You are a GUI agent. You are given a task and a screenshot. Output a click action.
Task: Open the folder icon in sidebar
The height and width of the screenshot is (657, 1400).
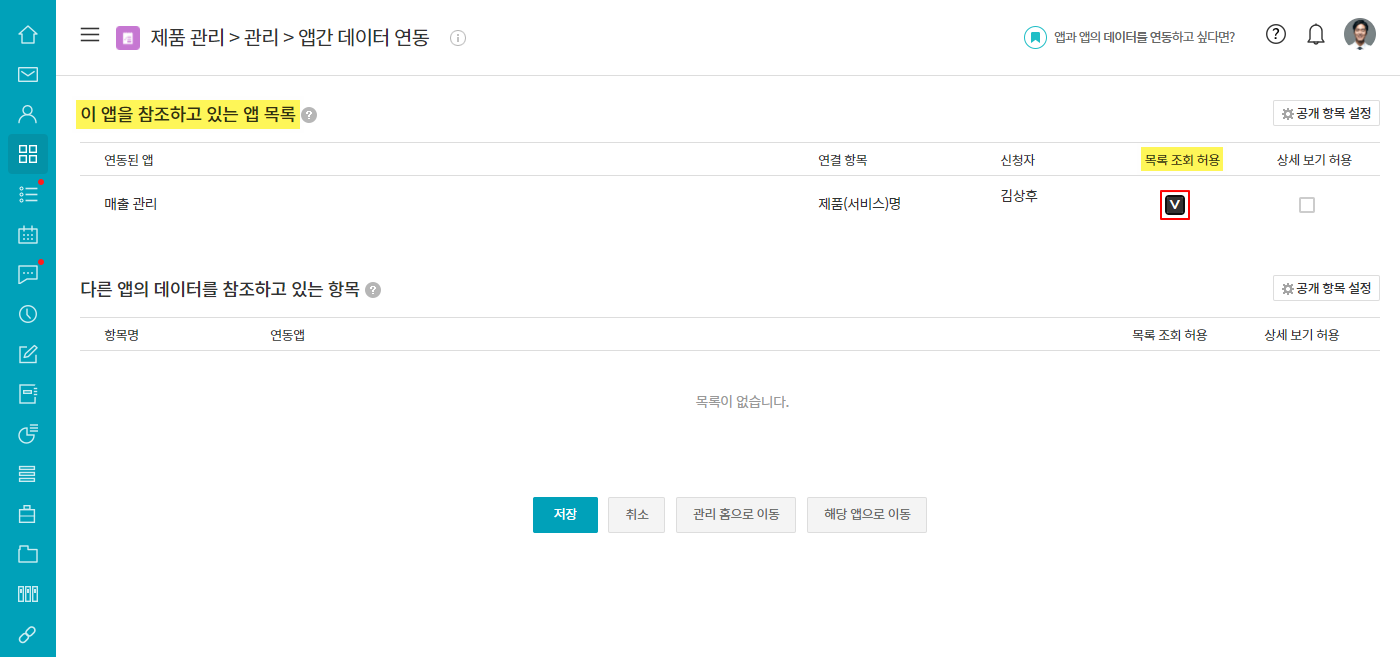click(x=28, y=554)
